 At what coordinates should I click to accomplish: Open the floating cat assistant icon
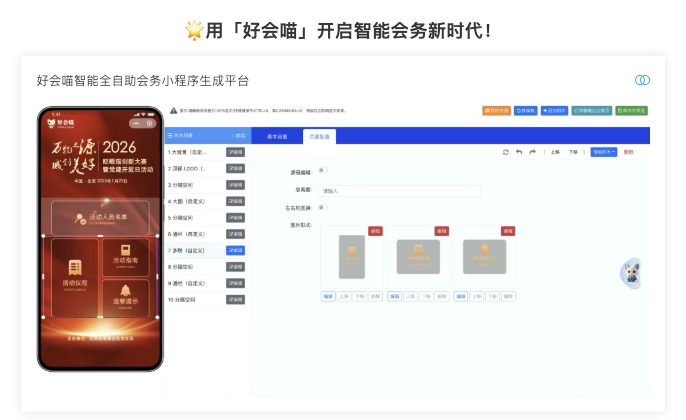coord(631,273)
